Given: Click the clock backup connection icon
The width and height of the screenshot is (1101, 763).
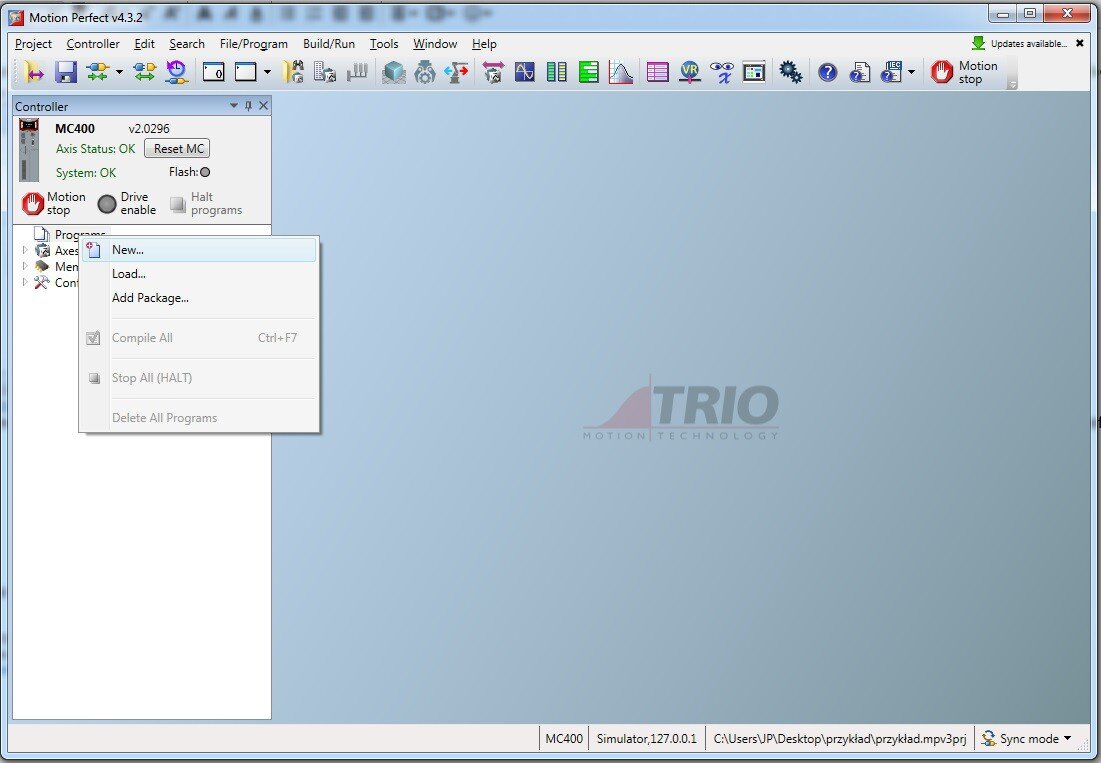Looking at the screenshot, I should pyautogui.click(x=176, y=72).
